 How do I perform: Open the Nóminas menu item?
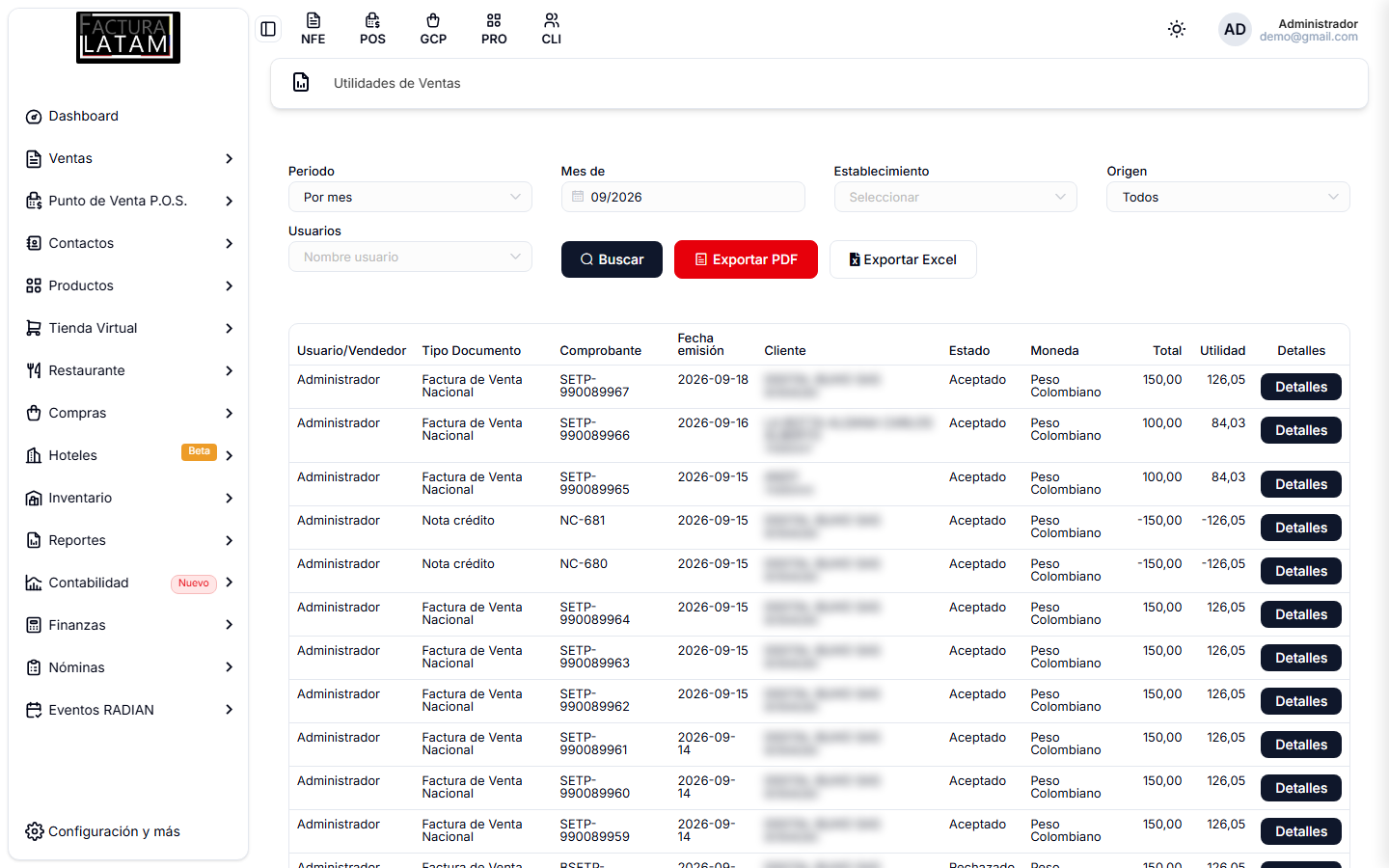128,668
